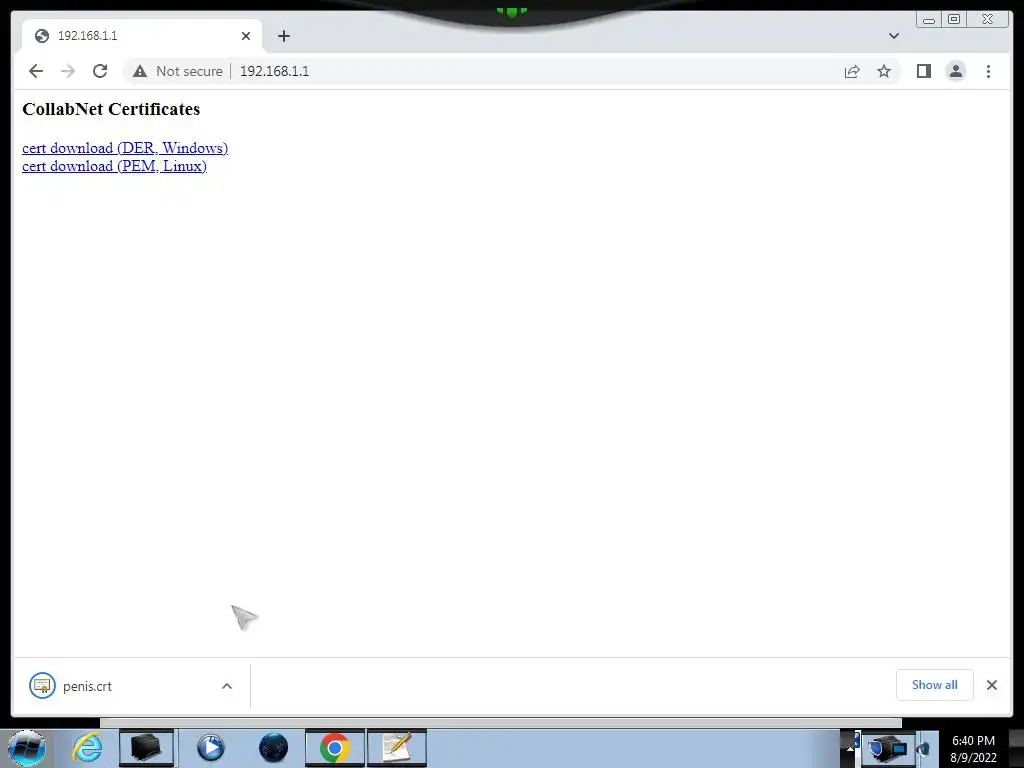Launch Internet Explorer from taskbar

(x=87, y=748)
